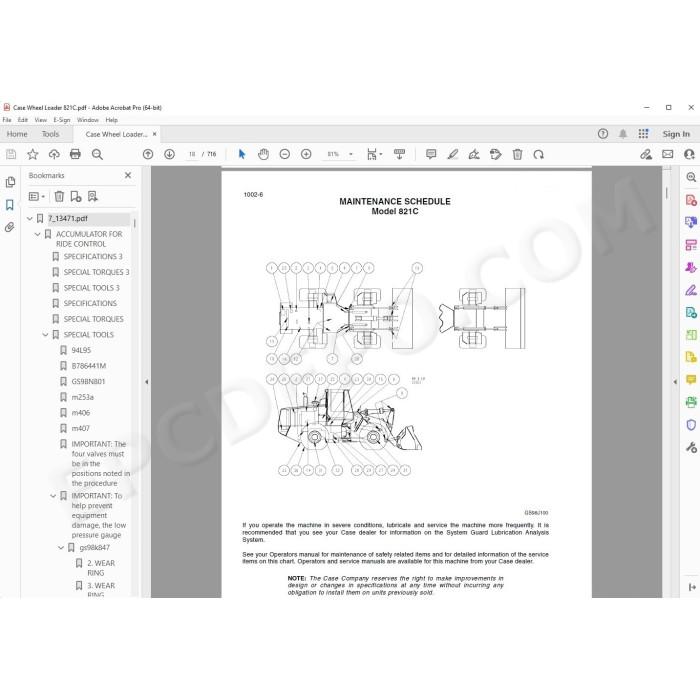Close the Bookmarks panel

128,175
